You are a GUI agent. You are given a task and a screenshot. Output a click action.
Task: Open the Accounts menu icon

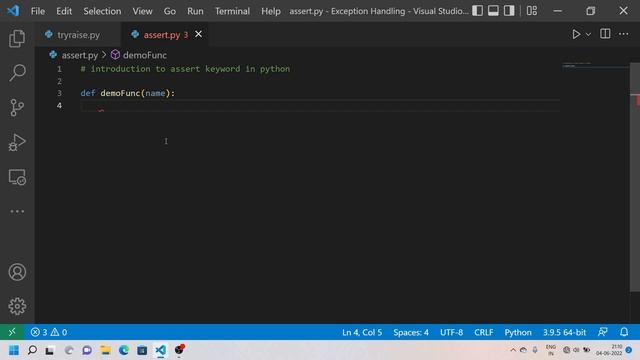pyautogui.click(x=17, y=272)
